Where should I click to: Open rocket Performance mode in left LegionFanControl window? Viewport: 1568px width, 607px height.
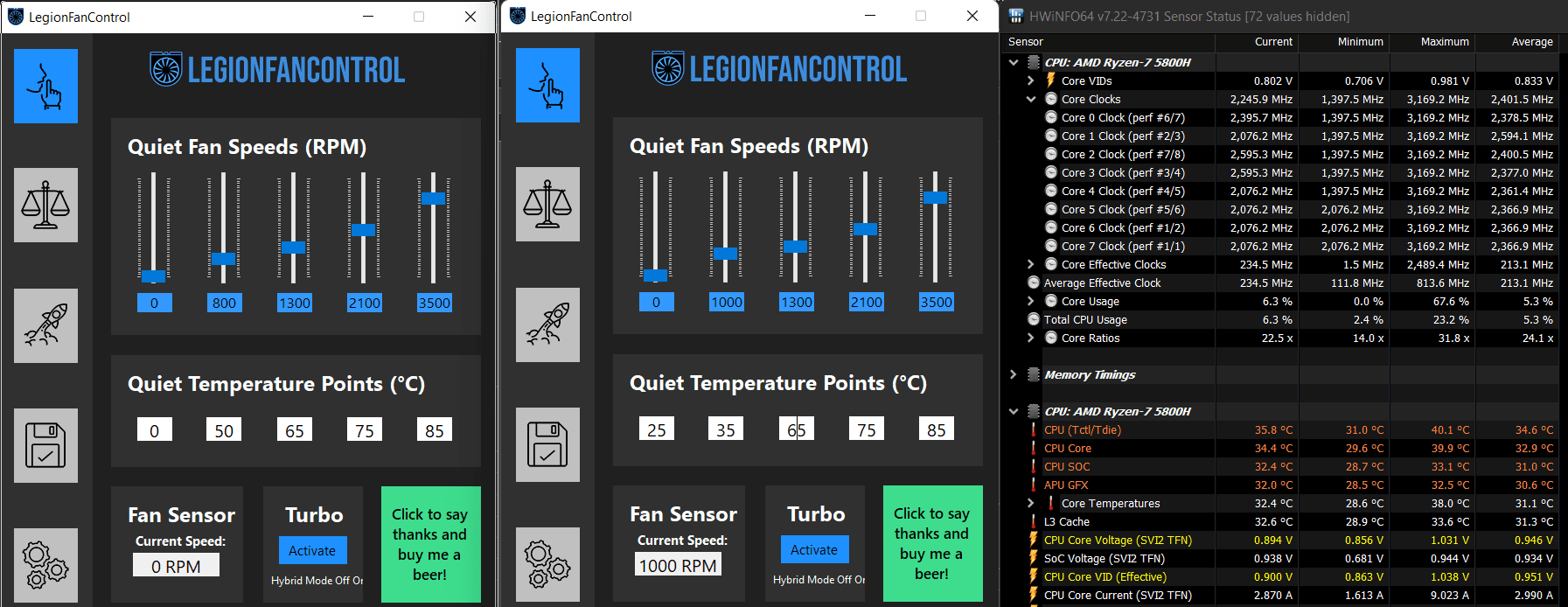click(45, 325)
